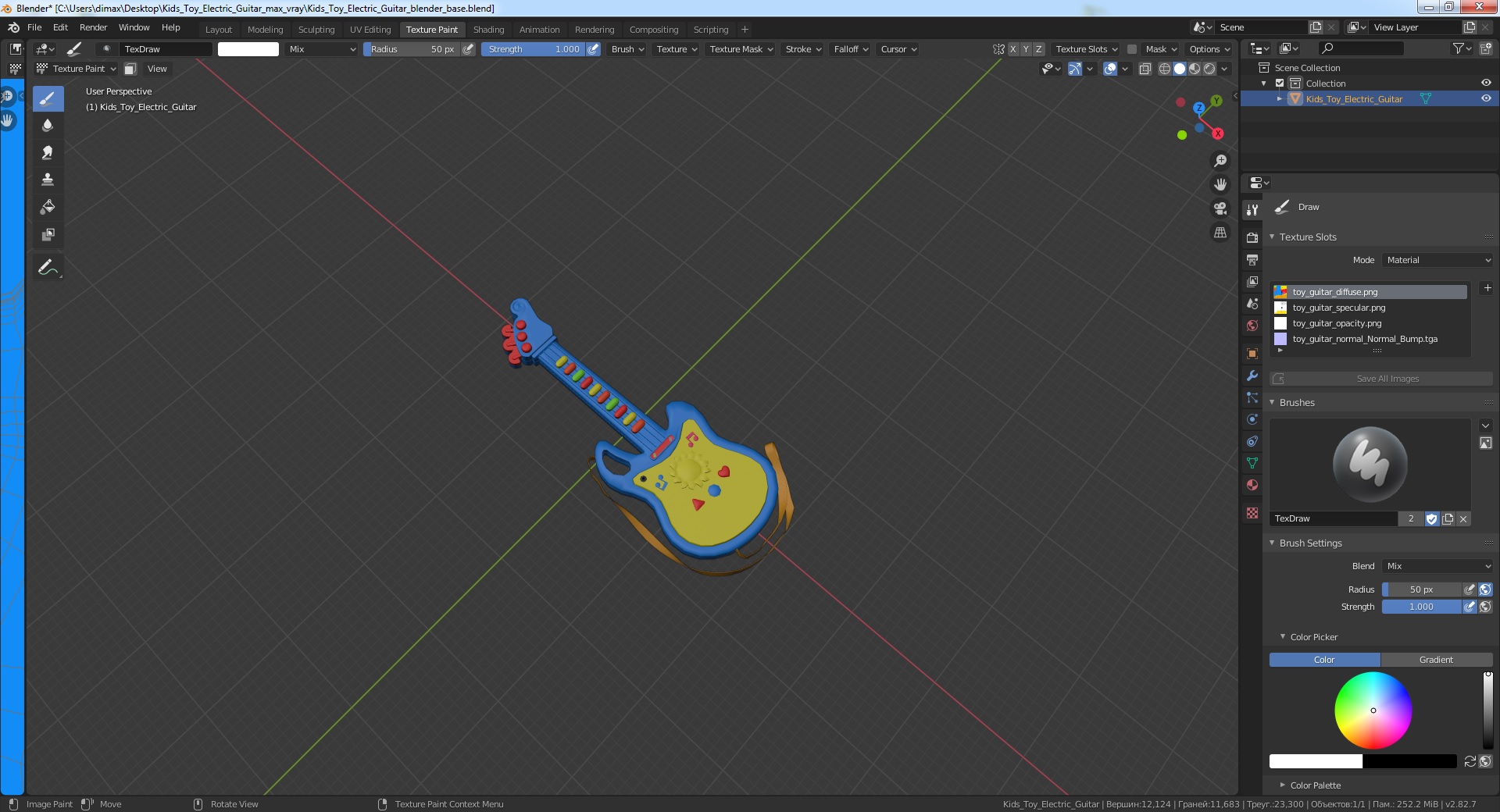This screenshot has height=812, width=1500.
Task: Open the Modifiers wrench tab
Action: tap(1252, 376)
